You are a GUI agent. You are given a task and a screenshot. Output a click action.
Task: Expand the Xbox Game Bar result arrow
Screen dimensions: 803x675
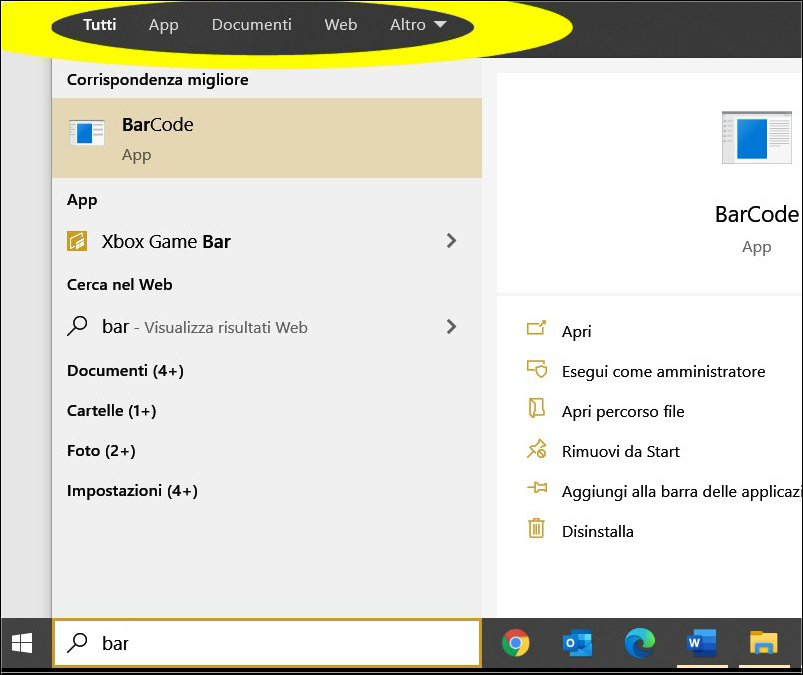pos(451,241)
